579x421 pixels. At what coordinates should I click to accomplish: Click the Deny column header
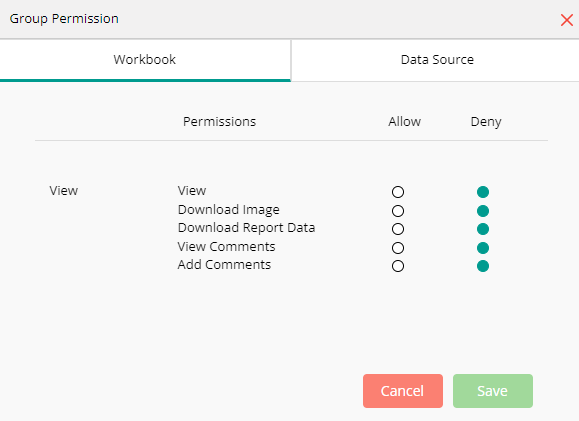pyautogui.click(x=486, y=122)
